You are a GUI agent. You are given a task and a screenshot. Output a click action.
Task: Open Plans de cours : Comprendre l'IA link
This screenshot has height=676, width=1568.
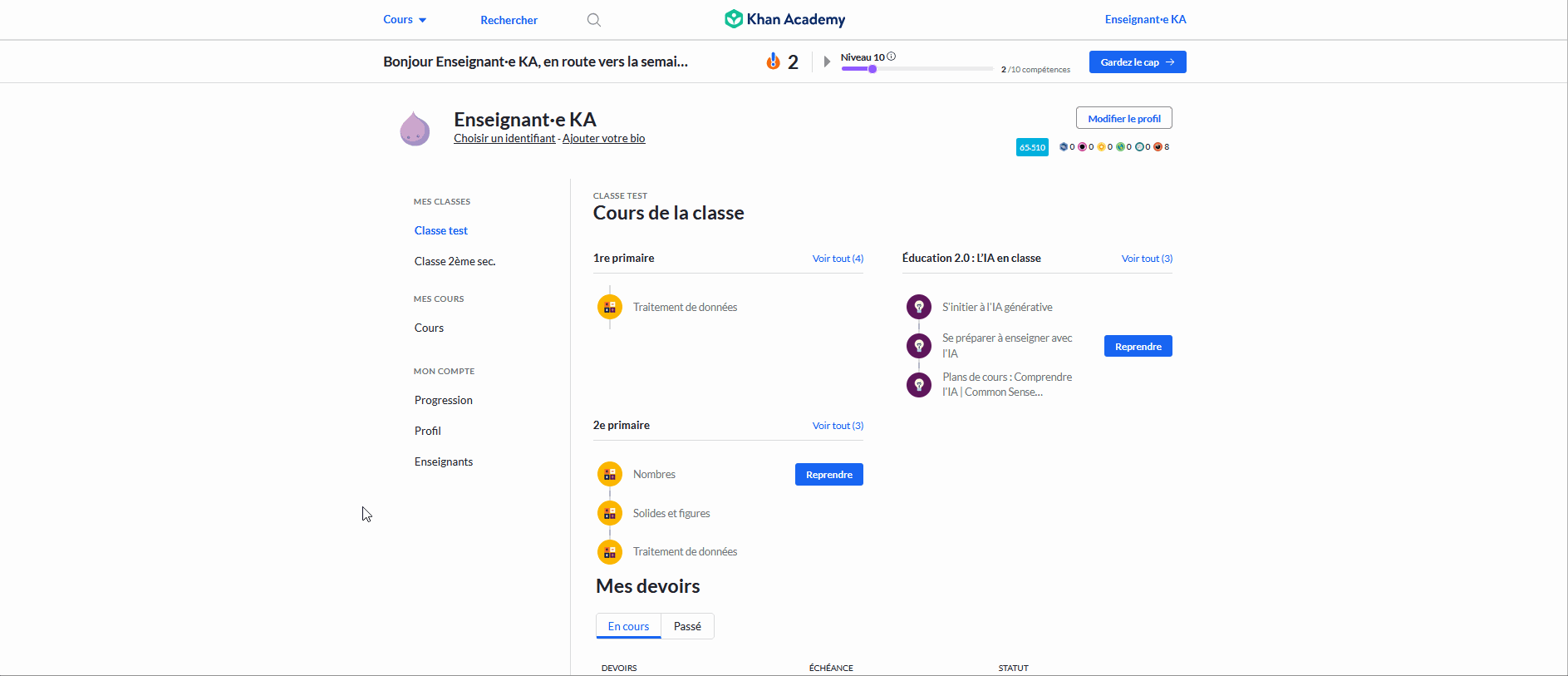click(x=1007, y=384)
